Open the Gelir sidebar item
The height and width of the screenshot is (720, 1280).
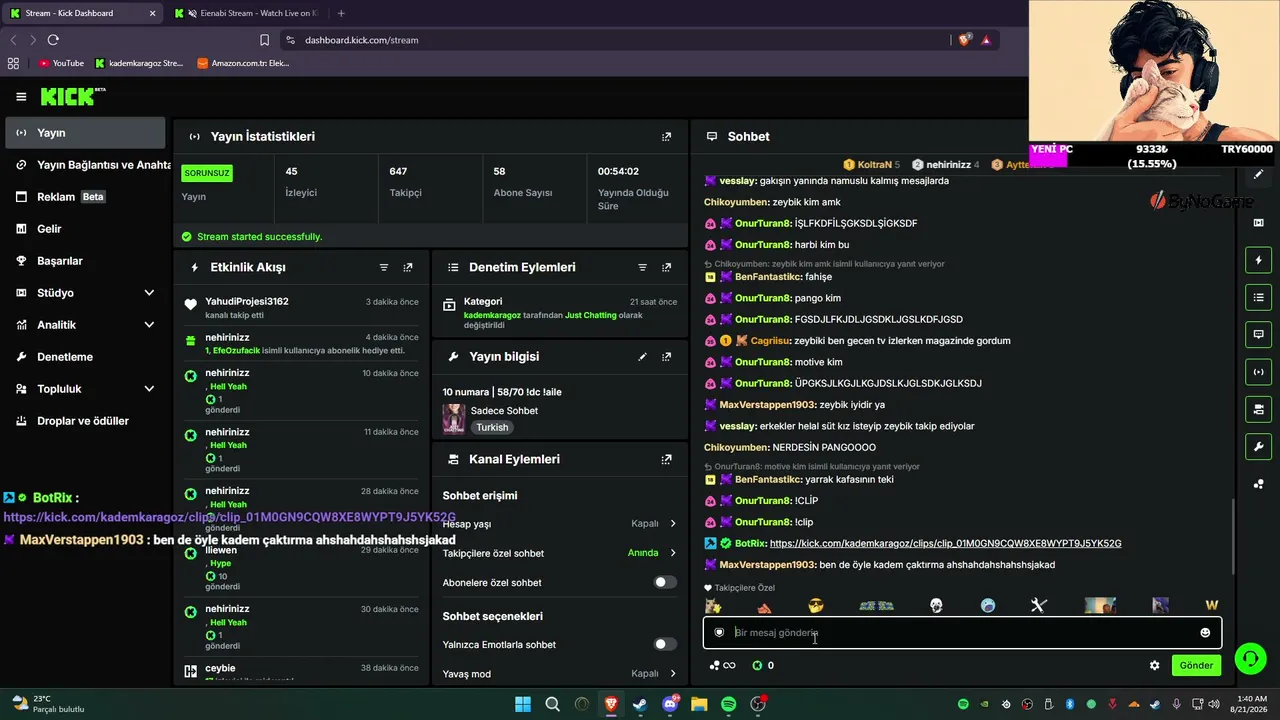pyautogui.click(x=85, y=229)
